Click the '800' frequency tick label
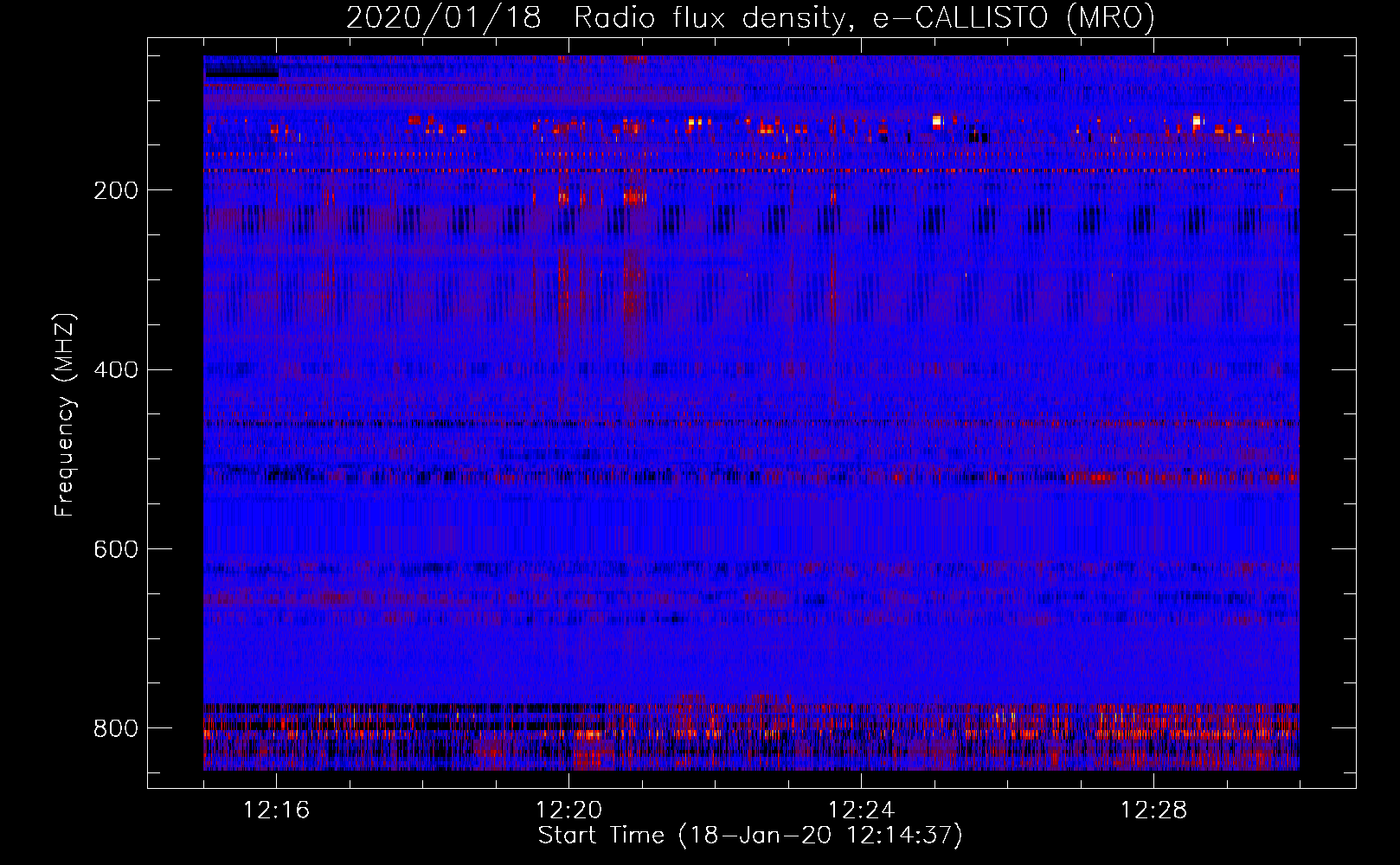Viewport: 1400px width, 865px height. click(116, 728)
